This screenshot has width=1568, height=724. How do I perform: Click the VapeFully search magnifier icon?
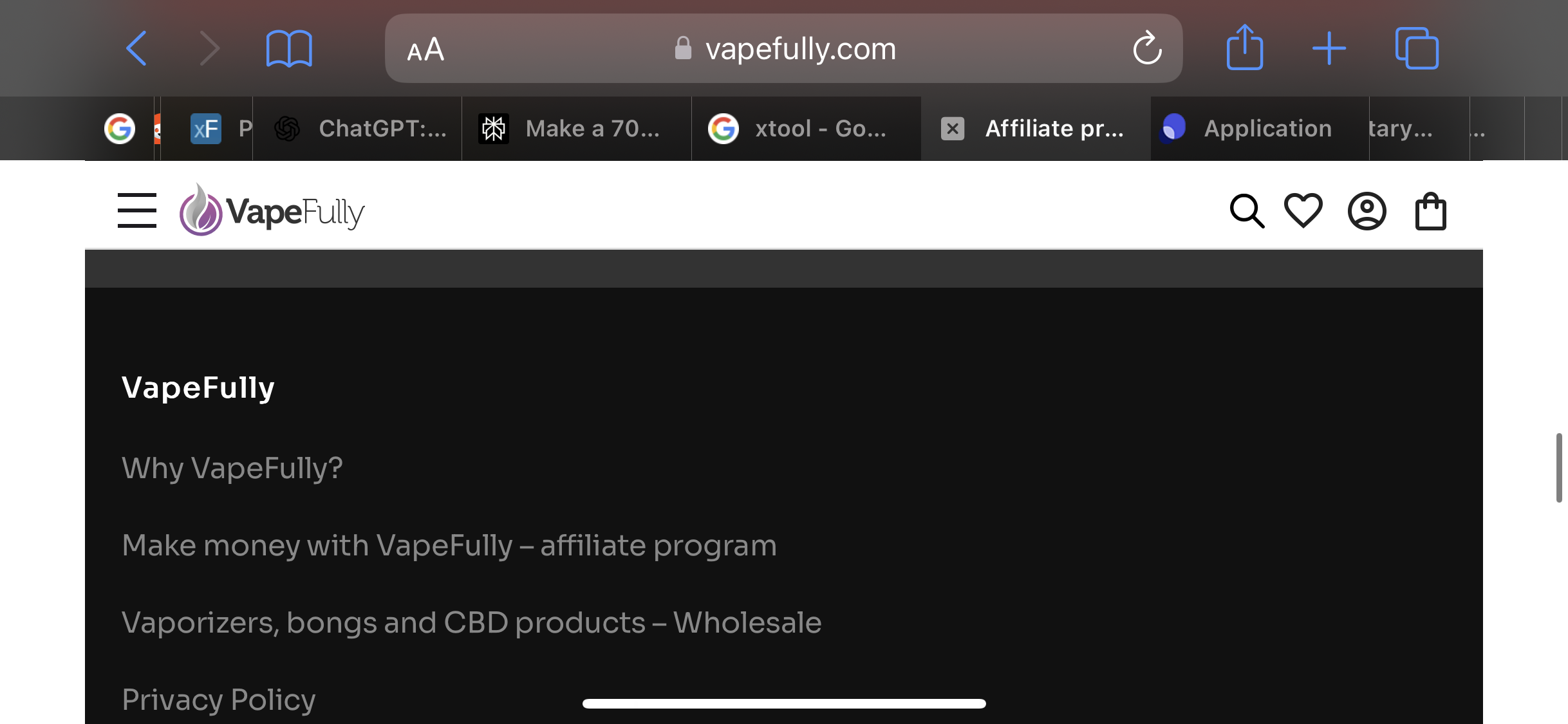[x=1247, y=211]
